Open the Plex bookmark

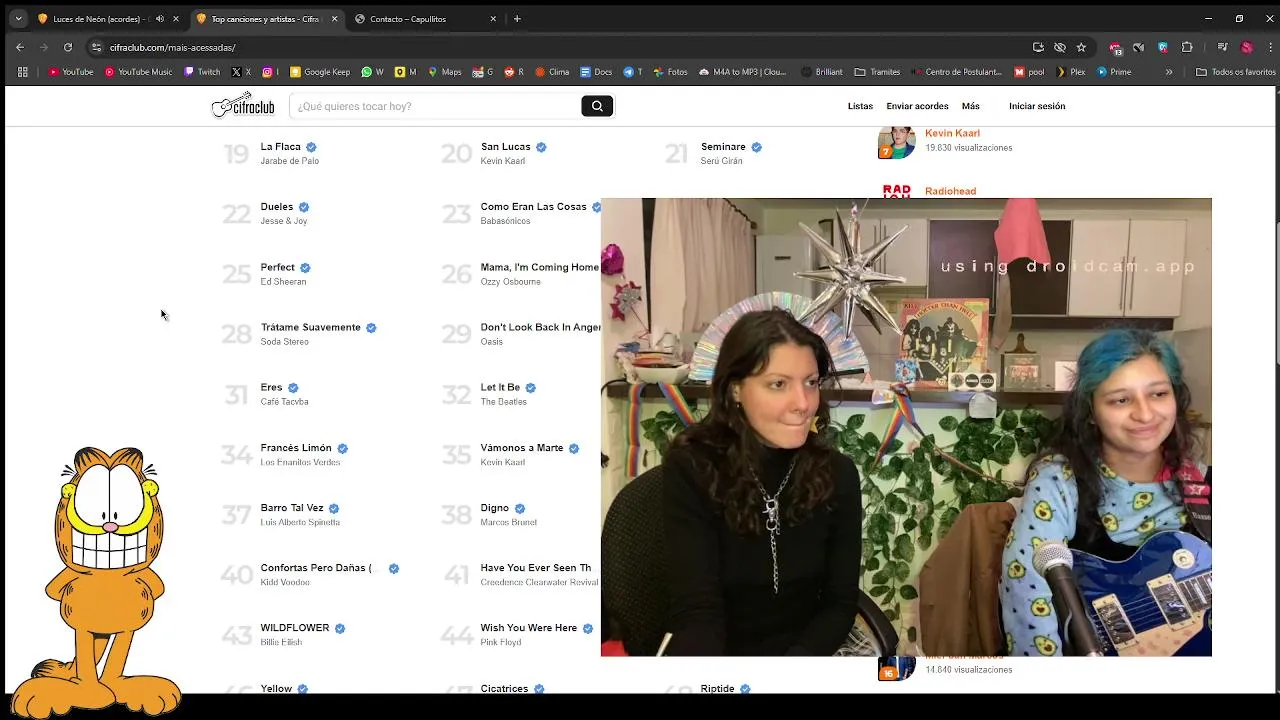(x=1071, y=72)
